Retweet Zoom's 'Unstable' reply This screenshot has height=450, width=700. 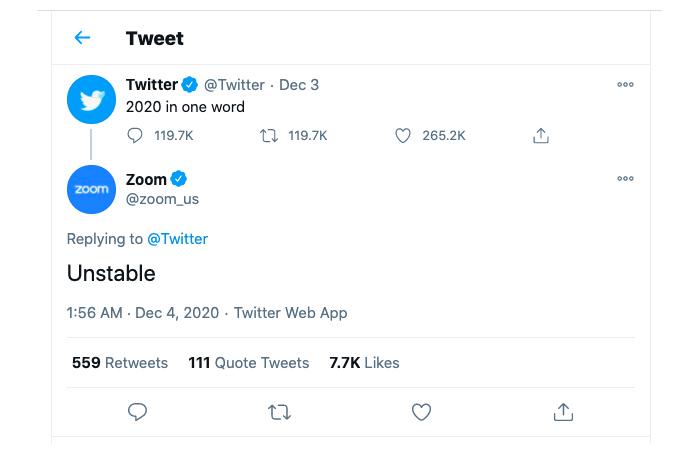pos(279,412)
